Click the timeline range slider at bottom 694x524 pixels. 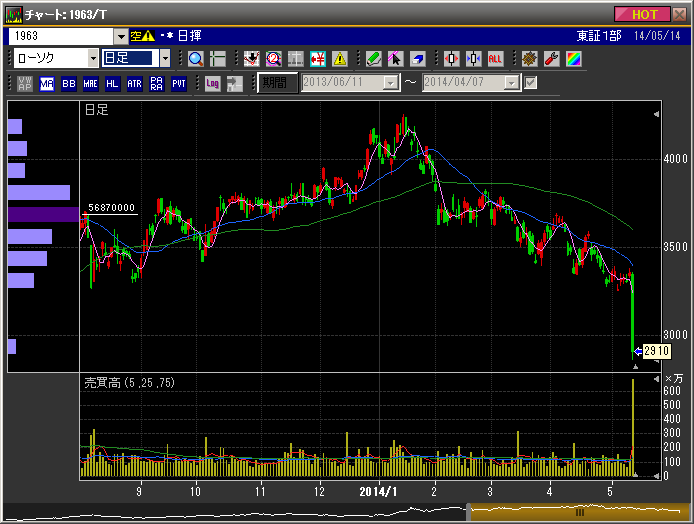(x=578, y=512)
